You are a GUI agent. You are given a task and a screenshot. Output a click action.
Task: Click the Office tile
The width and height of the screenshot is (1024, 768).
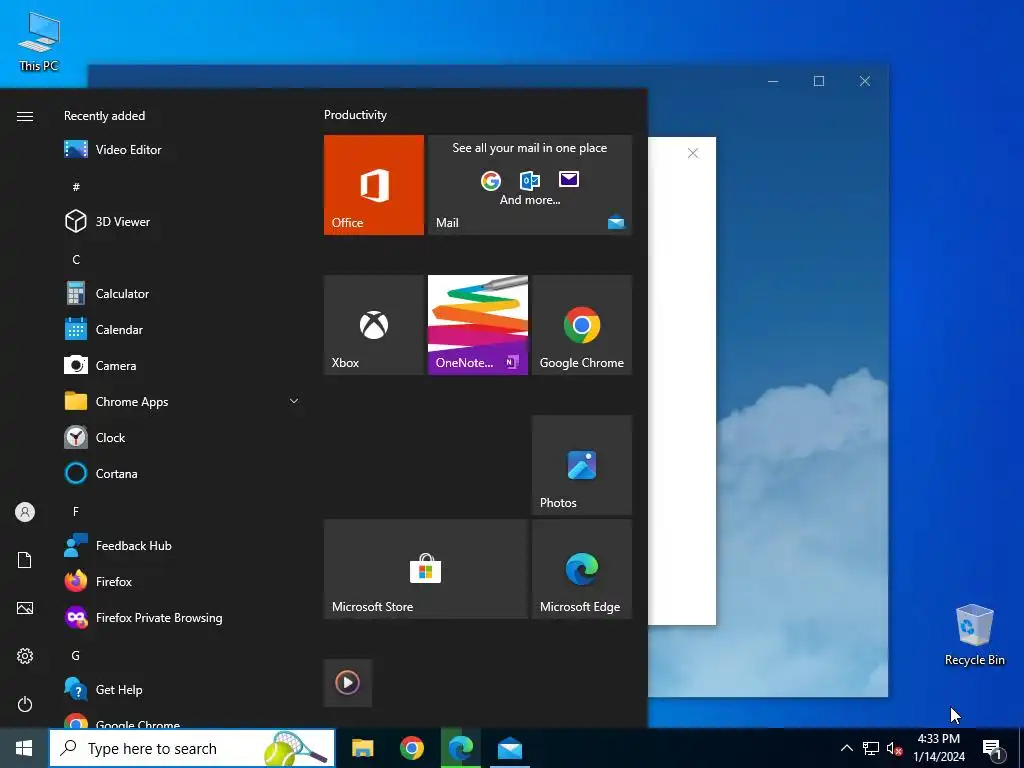374,185
